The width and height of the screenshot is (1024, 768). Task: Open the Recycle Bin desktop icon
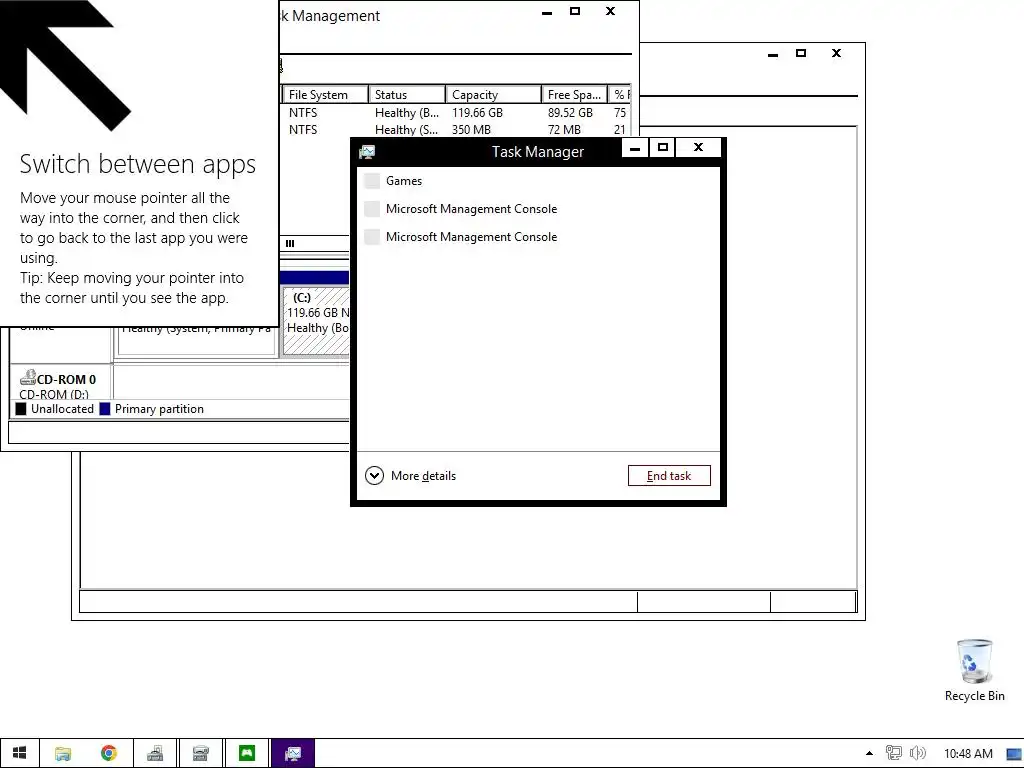click(x=974, y=670)
